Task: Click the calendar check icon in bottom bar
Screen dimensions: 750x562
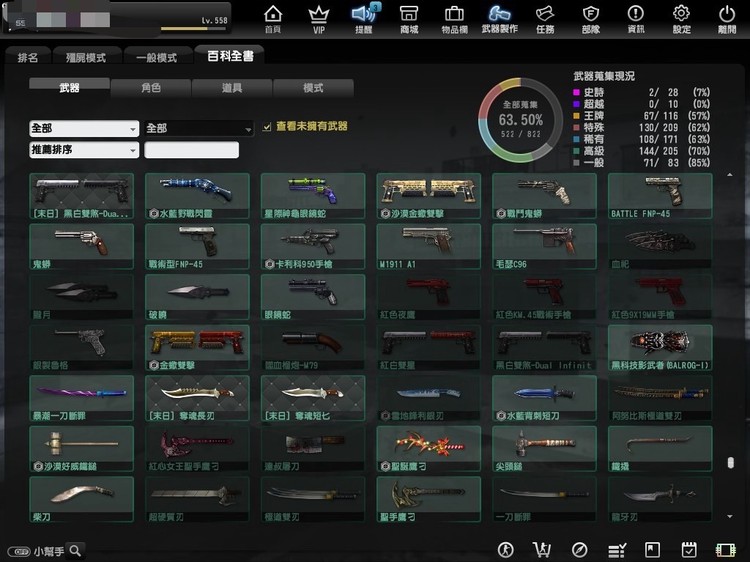Action: pyautogui.click(x=689, y=550)
